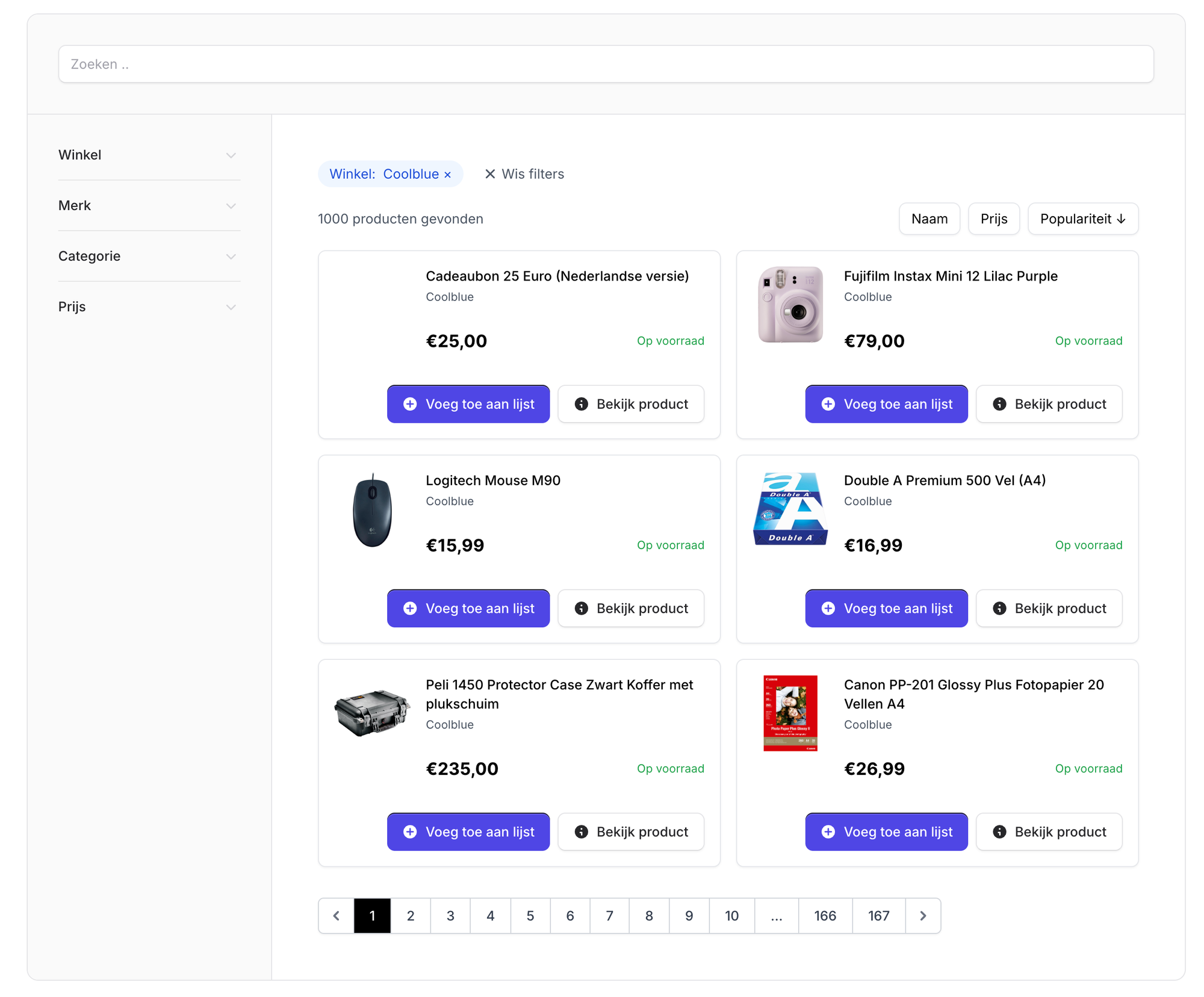
Task: Expand the Categorie filter section
Action: click(x=231, y=256)
